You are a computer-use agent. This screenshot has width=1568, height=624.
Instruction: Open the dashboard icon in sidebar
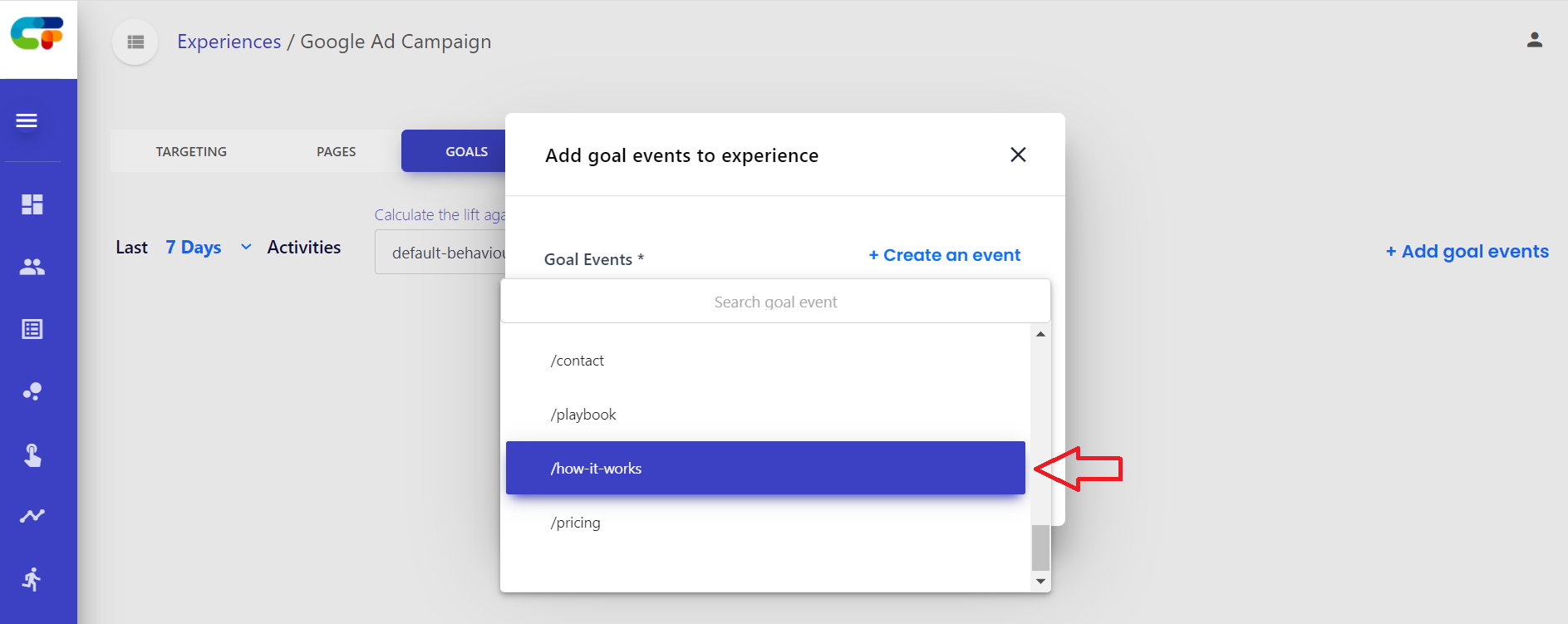click(32, 204)
